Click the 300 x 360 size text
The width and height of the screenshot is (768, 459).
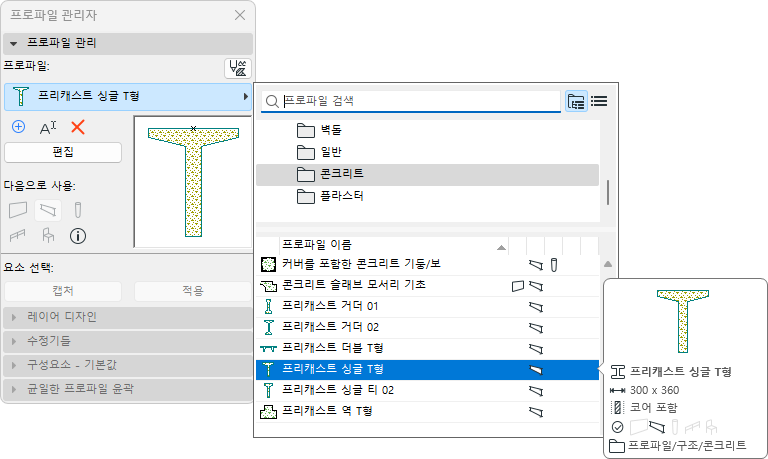pos(654,390)
